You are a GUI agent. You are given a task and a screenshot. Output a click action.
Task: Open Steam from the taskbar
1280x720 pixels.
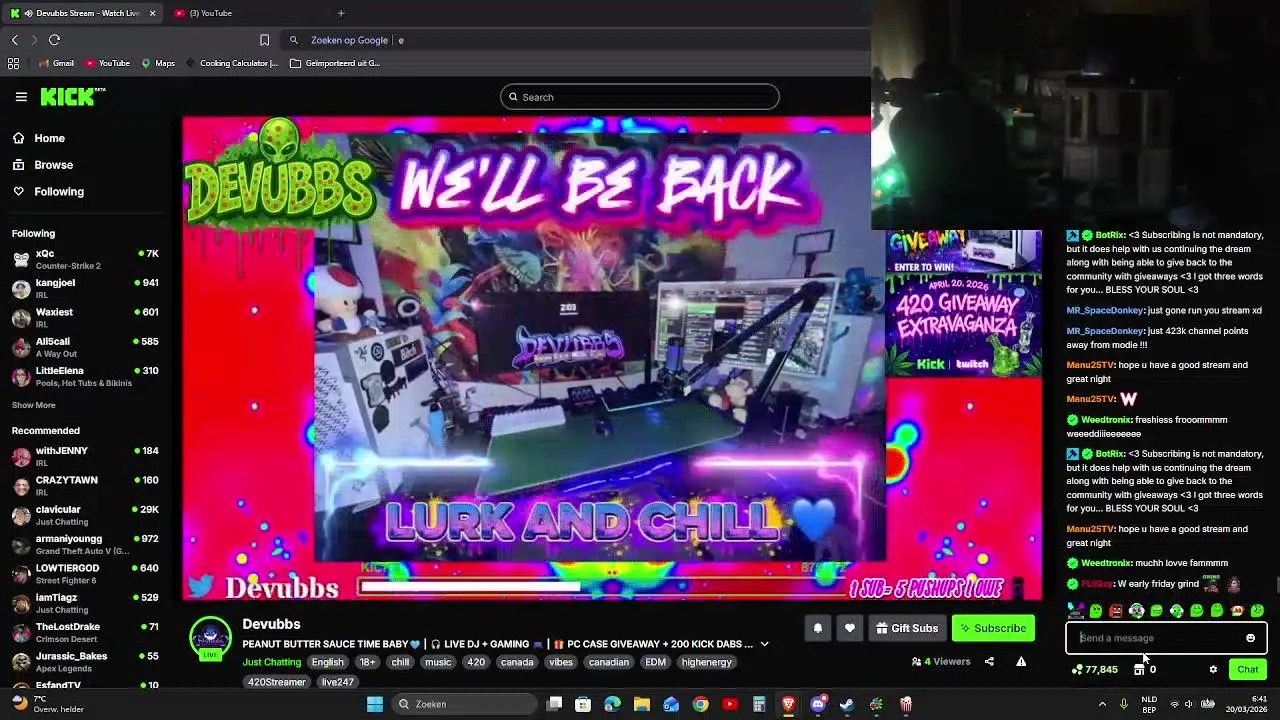847,704
